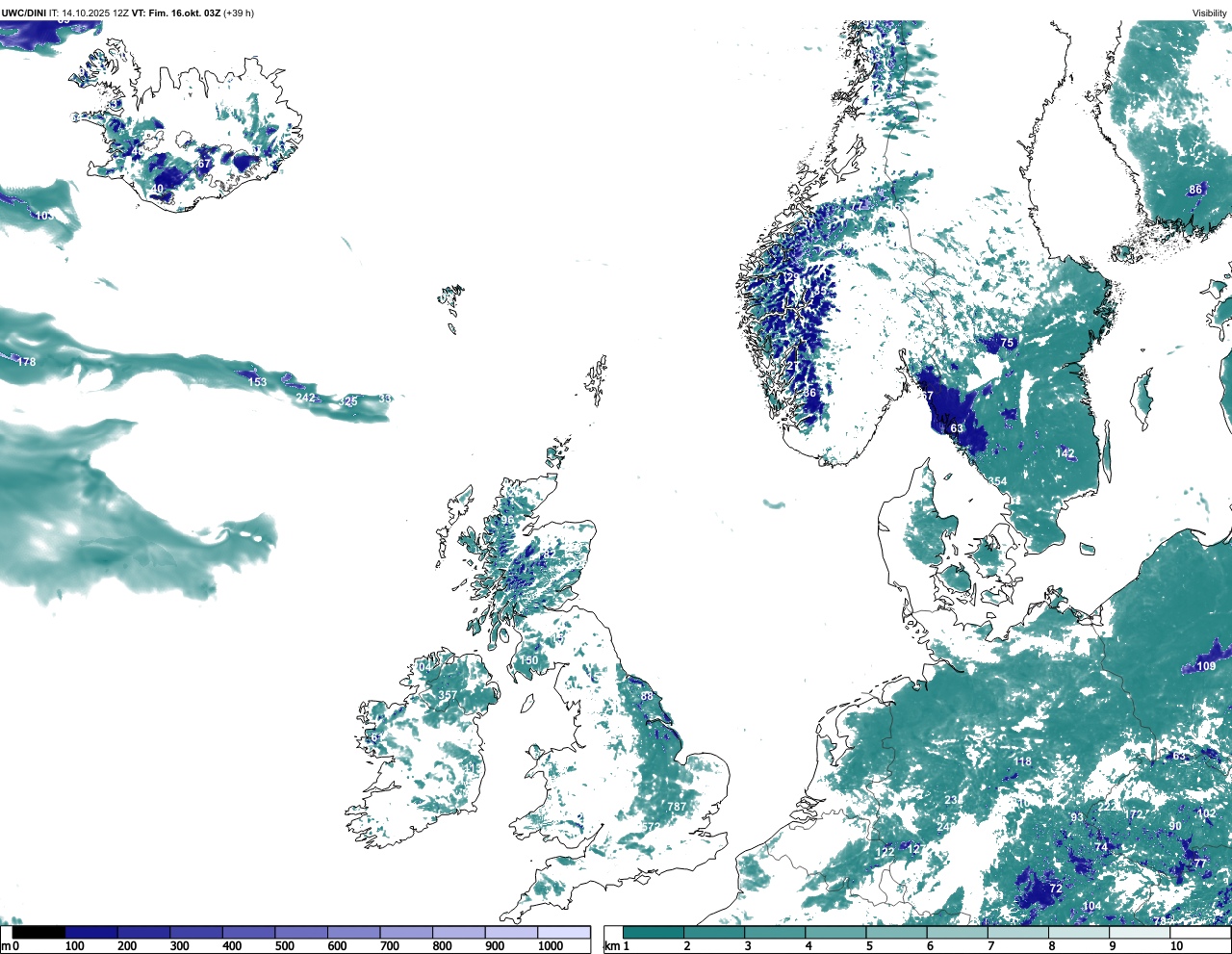Click the '787' value over eastern England

[x=677, y=807]
